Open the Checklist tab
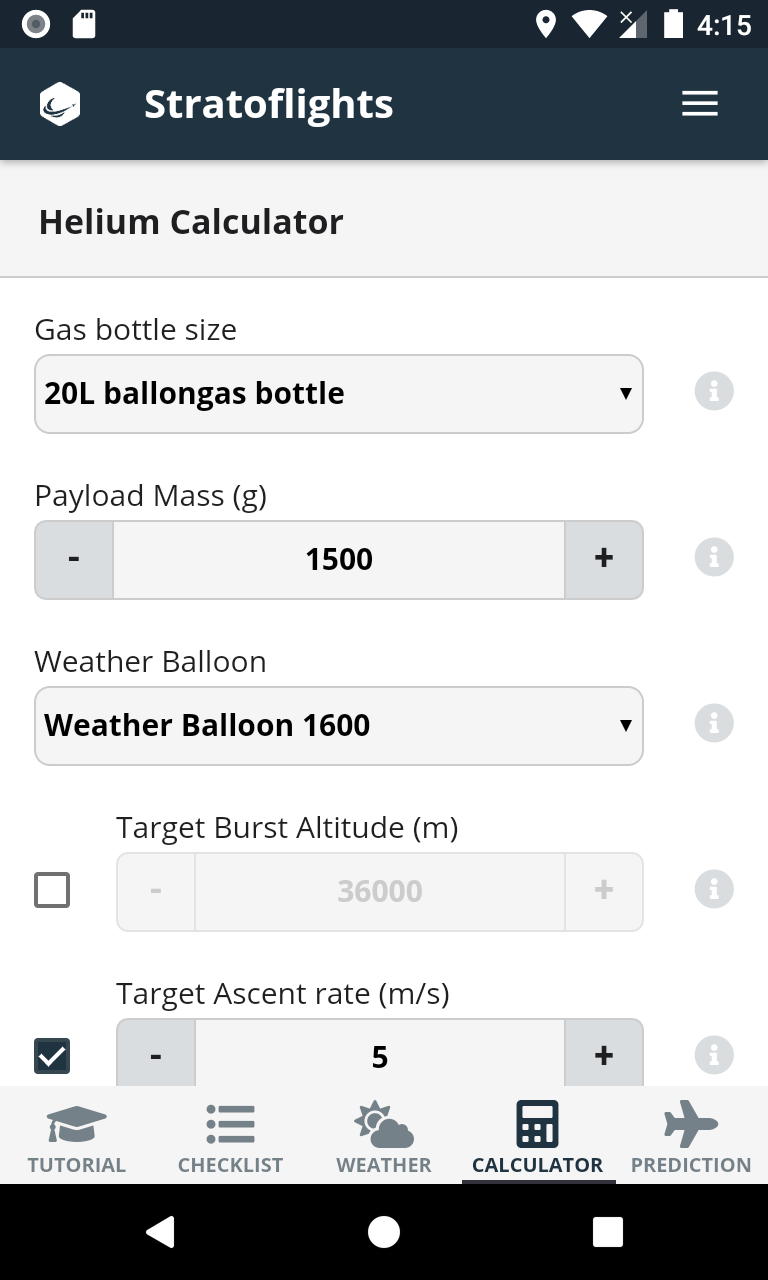This screenshot has height=1280, width=768. [230, 1137]
